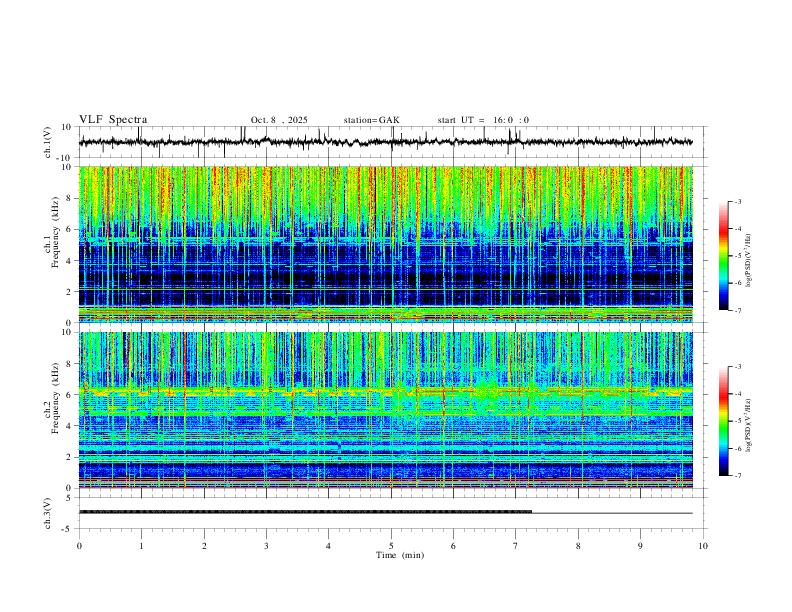792x612 pixels.
Task: Click time axis tick label '5'
Action: coord(391,546)
